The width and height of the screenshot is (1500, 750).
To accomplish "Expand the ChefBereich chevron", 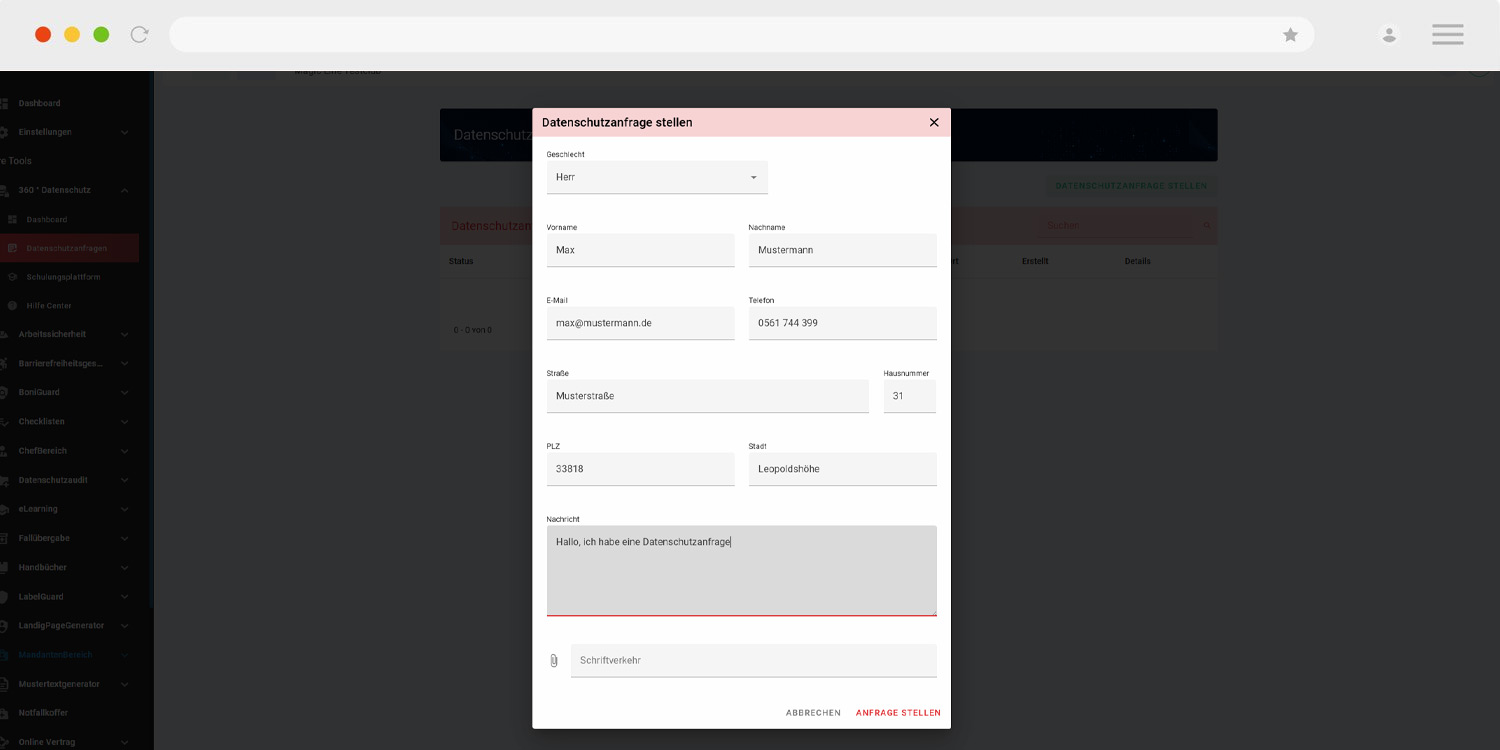I will pyautogui.click(x=125, y=451).
